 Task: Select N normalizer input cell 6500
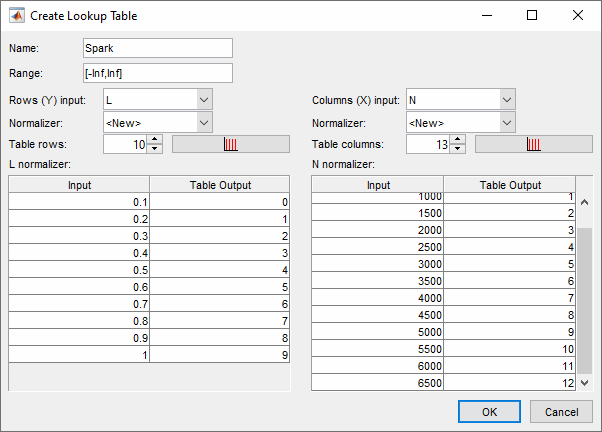point(378,382)
